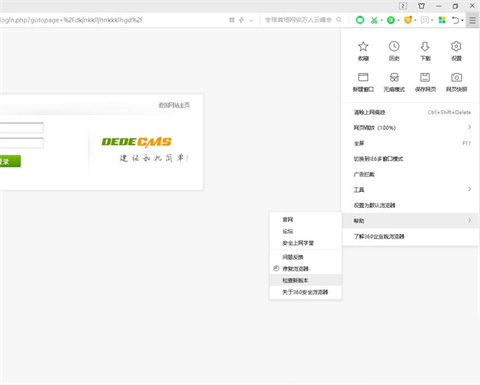Open the dropdown arrow beside the lightning icon

point(251,20)
